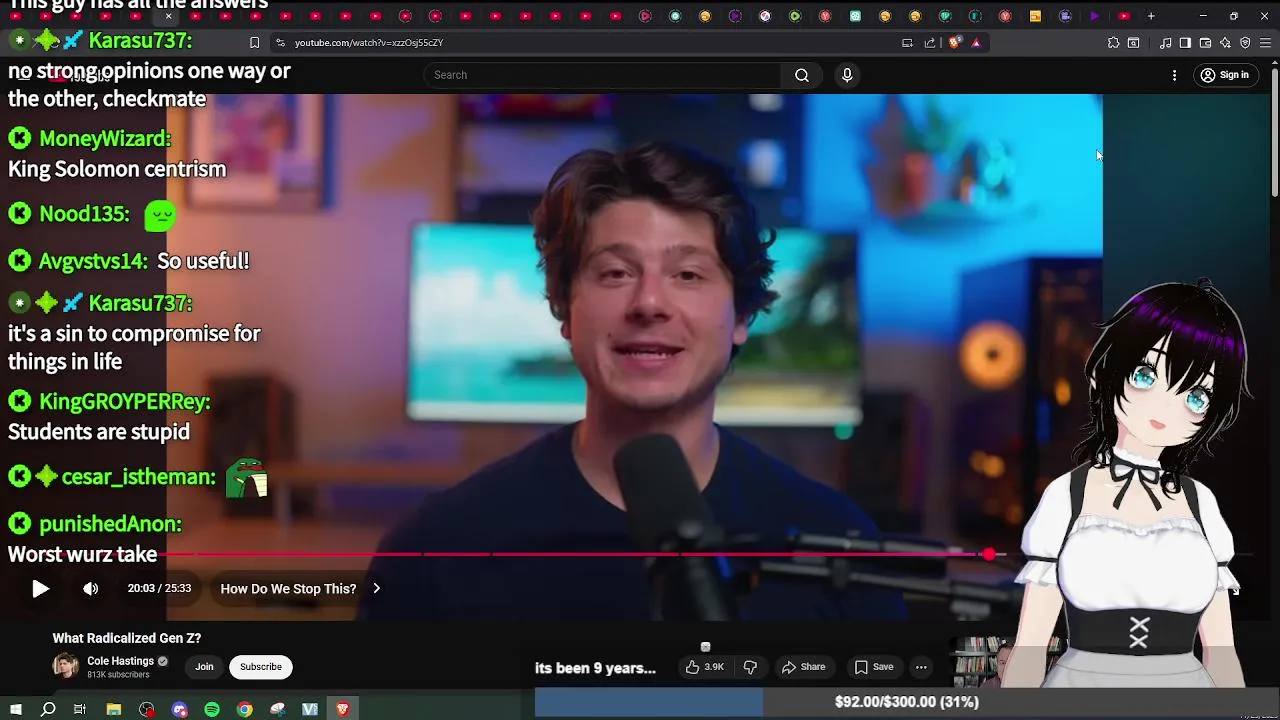The image size is (1280, 720).
Task: Open the browser hamburger main menu
Action: pyautogui.click(x=1265, y=43)
